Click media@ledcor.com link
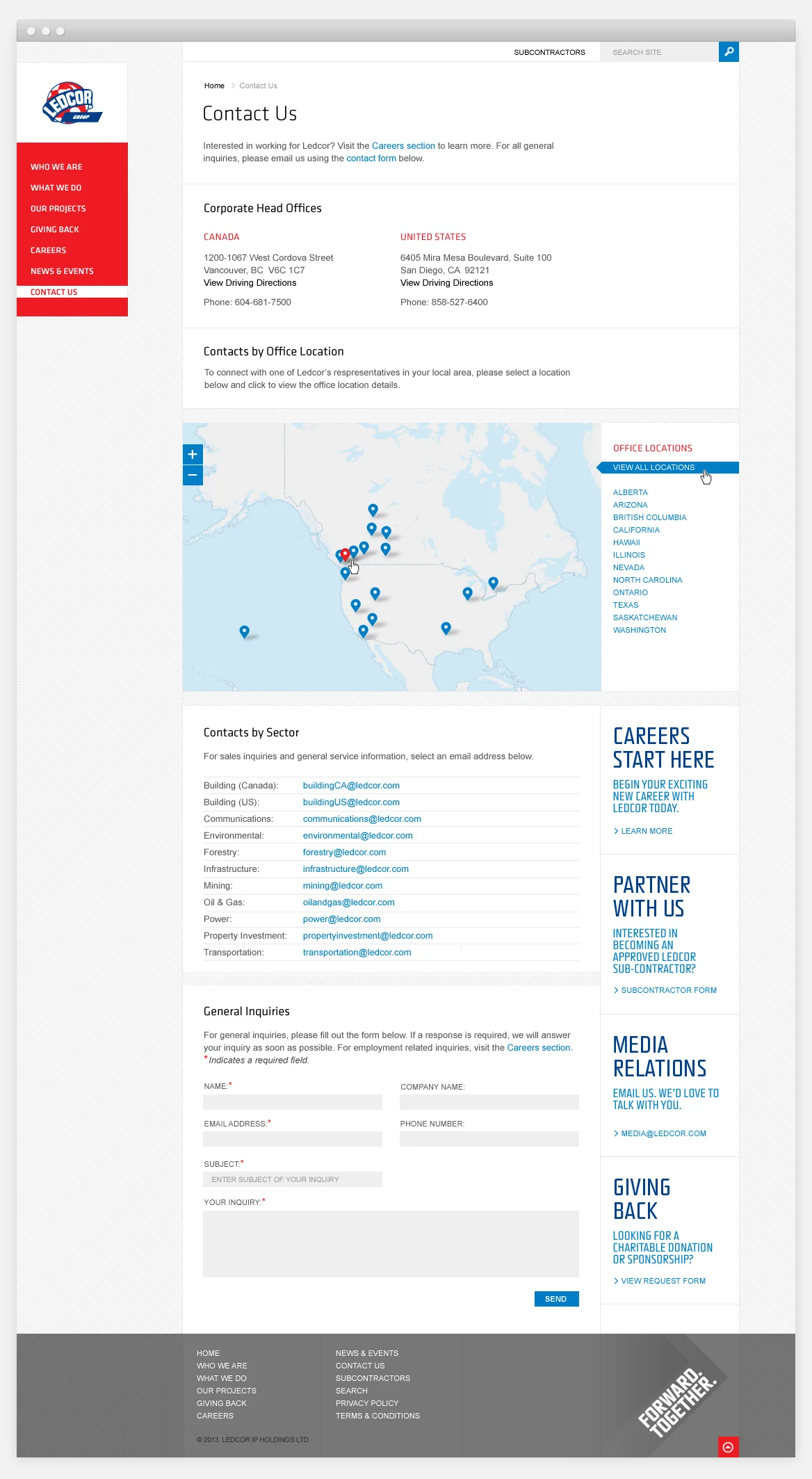Screen dimensions: 812x1479 click(x=660, y=1133)
